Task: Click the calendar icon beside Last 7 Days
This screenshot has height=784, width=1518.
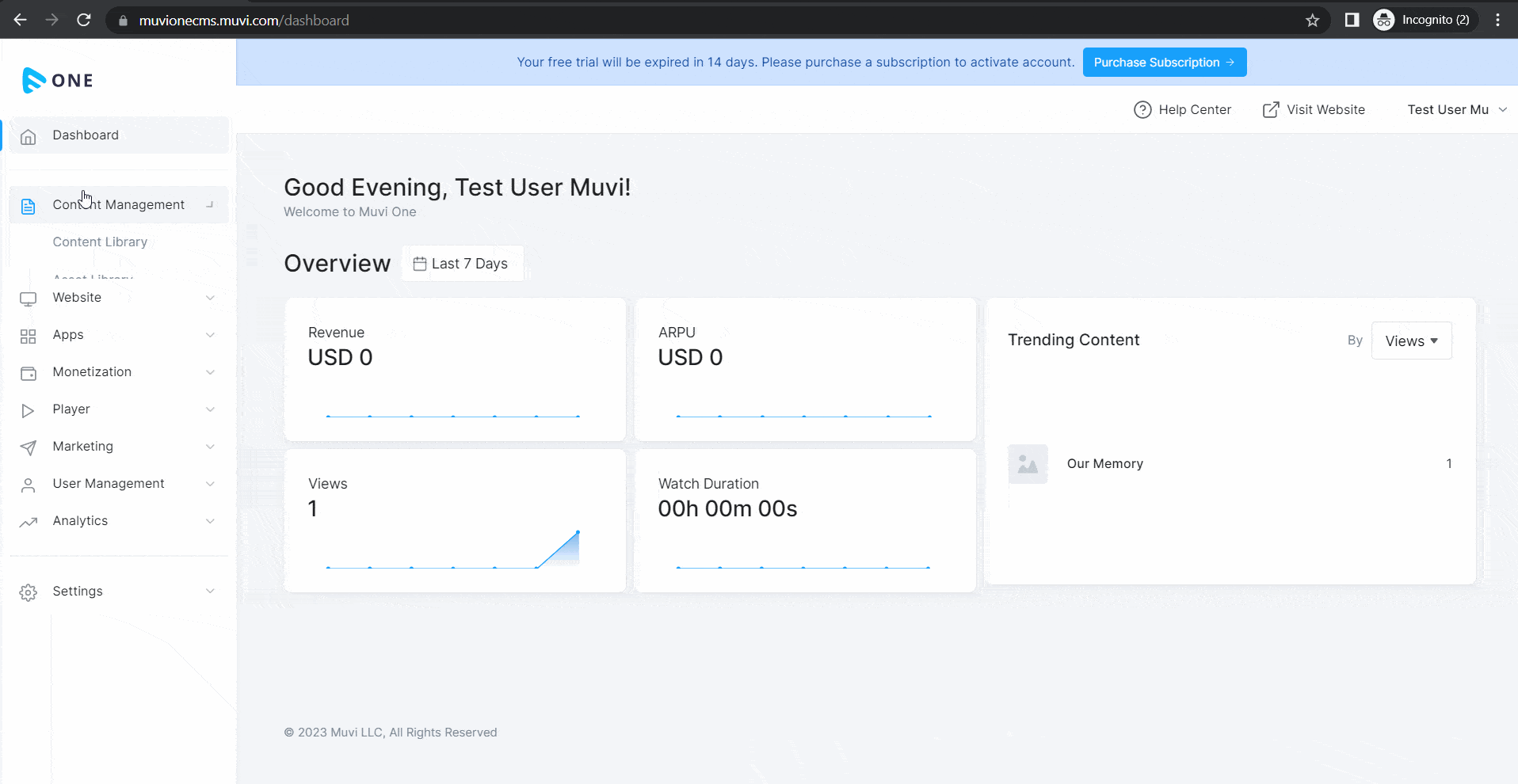Action: coord(420,264)
